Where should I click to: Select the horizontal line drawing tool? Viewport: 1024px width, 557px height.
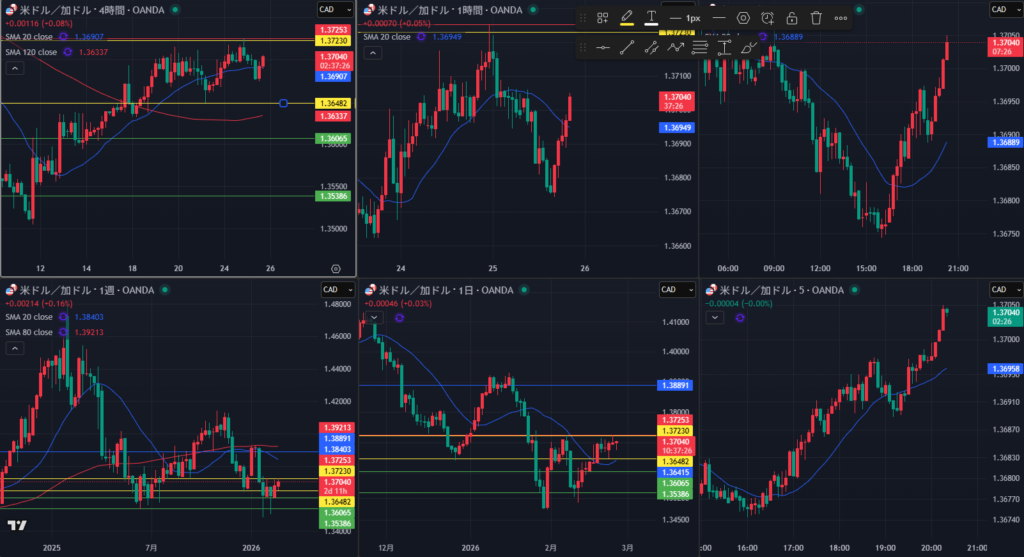(x=603, y=47)
